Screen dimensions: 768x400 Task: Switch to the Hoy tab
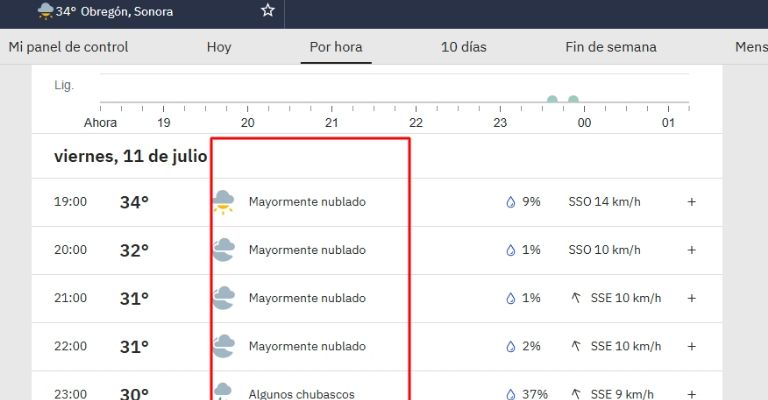tap(218, 47)
